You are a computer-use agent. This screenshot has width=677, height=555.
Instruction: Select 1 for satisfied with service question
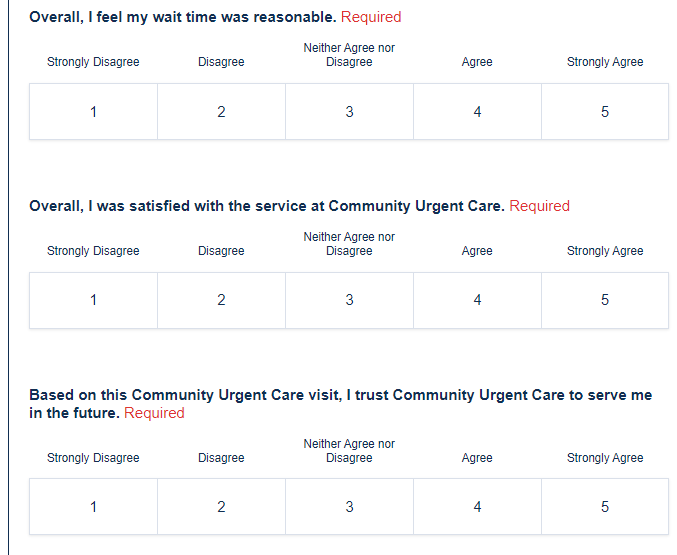coord(93,300)
